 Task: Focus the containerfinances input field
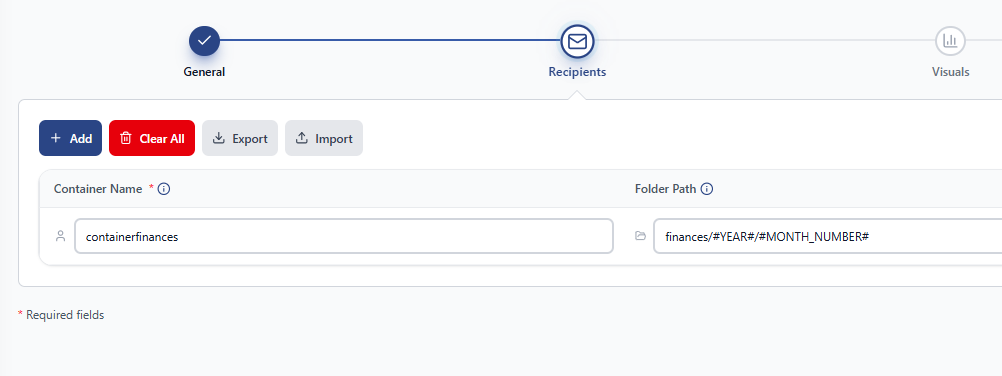[x=344, y=237]
